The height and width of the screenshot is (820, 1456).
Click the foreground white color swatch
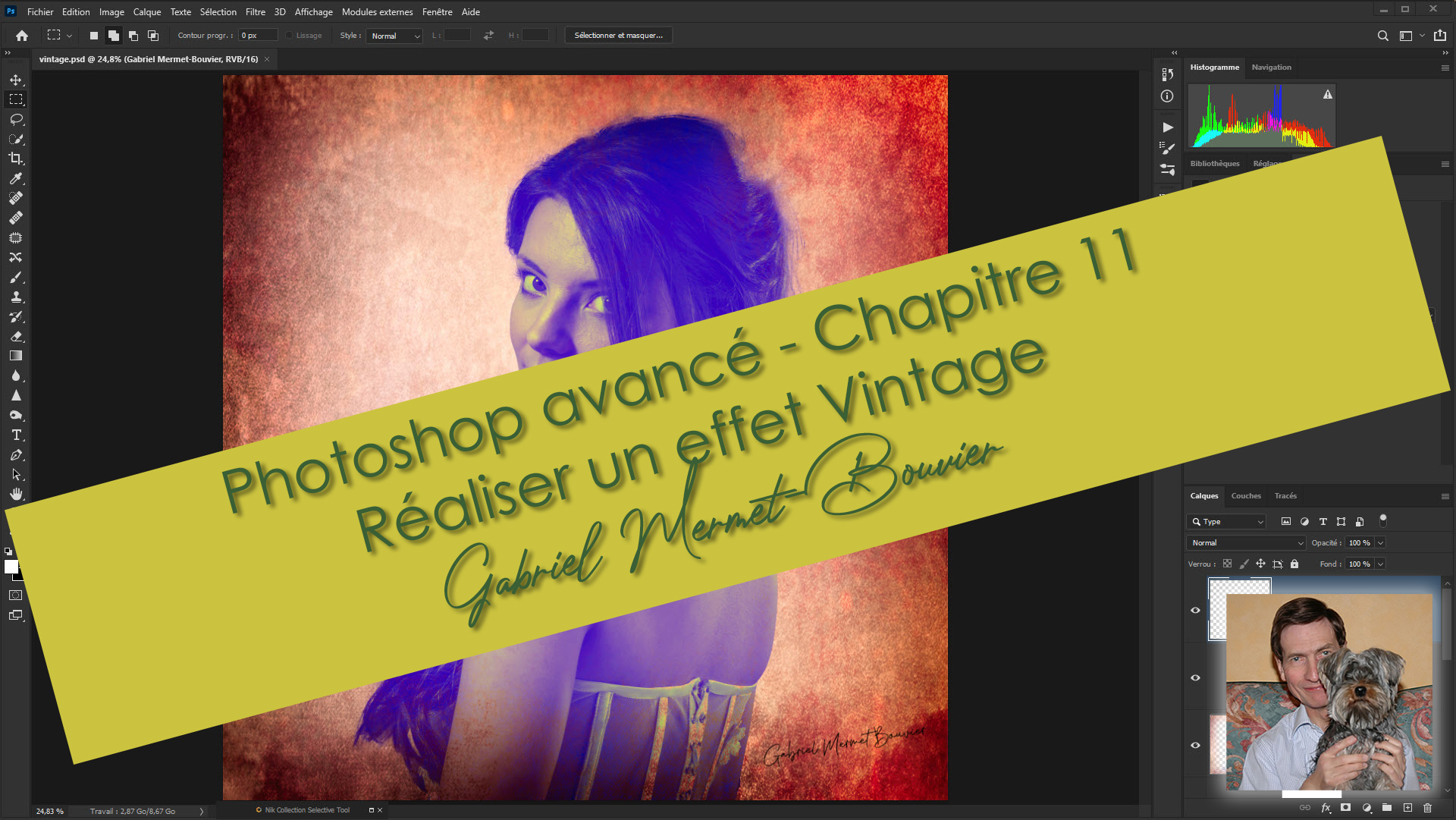click(11, 567)
